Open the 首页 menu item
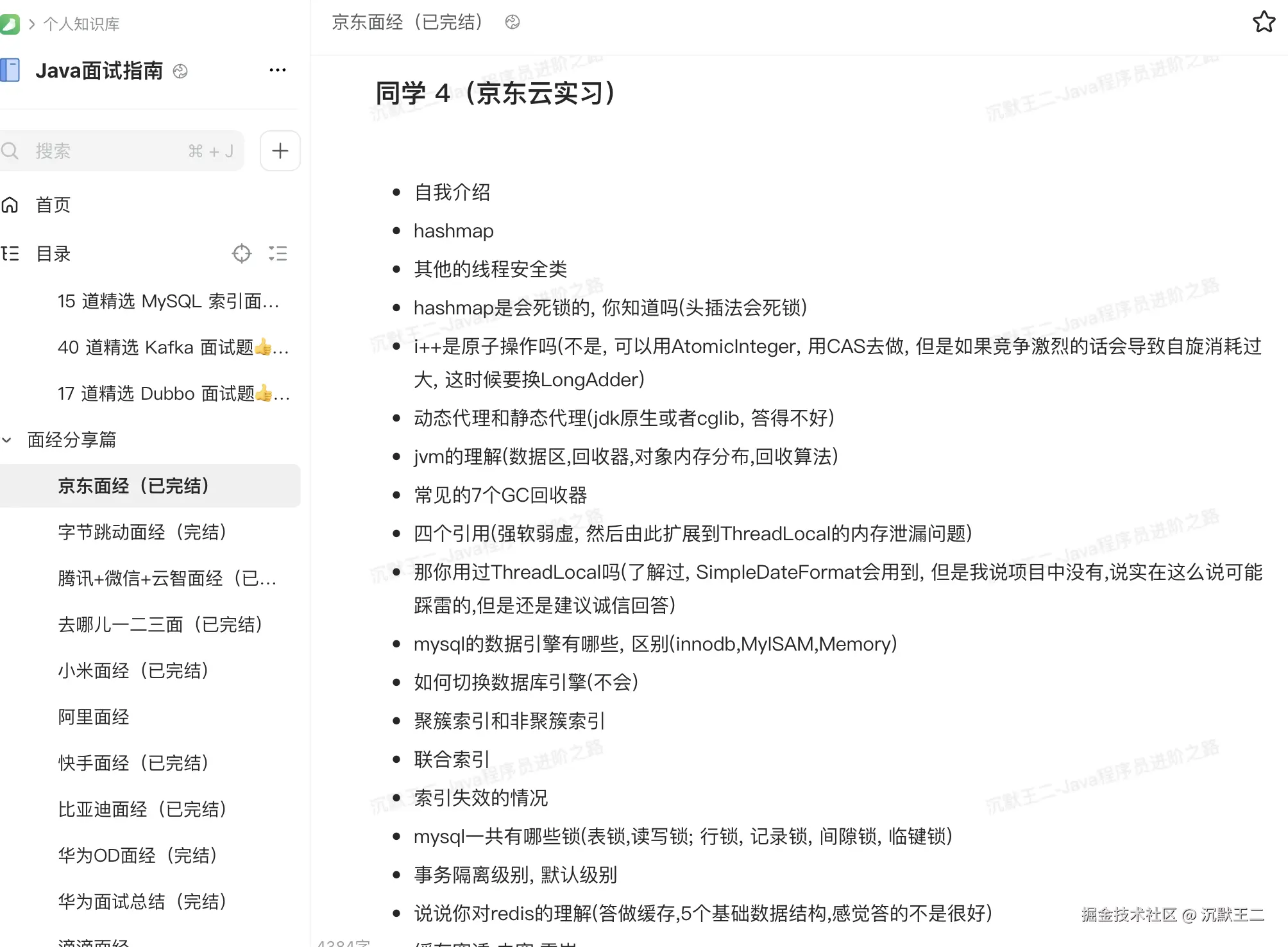Image resolution: width=1288 pixels, height=947 pixels. click(53, 205)
